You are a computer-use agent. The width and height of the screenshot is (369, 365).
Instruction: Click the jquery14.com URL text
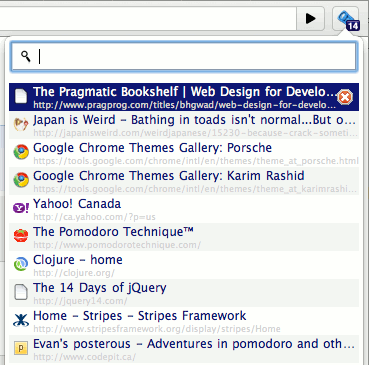pos(80,301)
